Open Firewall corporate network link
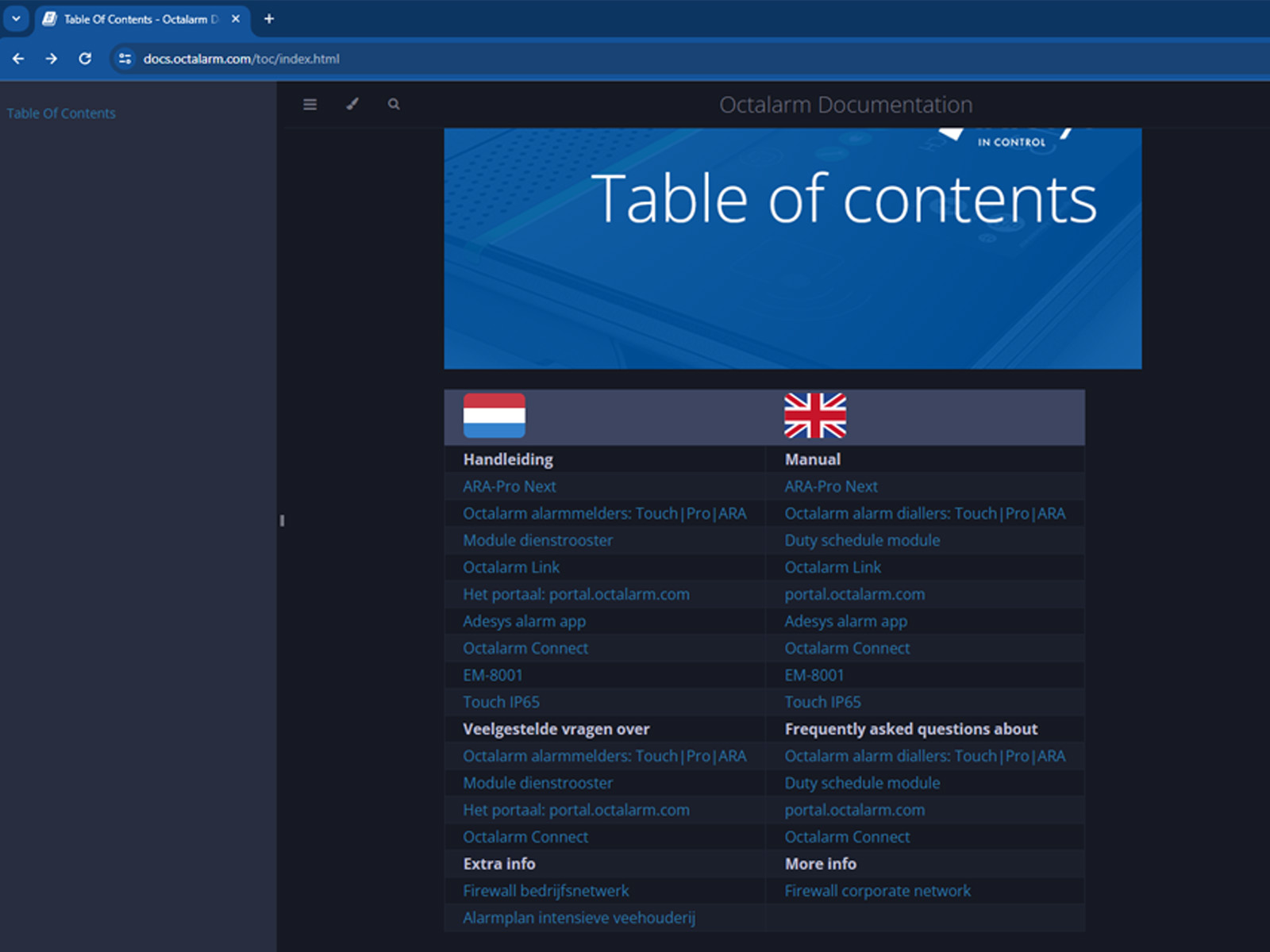Screen dimensions: 1270x952 tap(877, 891)
